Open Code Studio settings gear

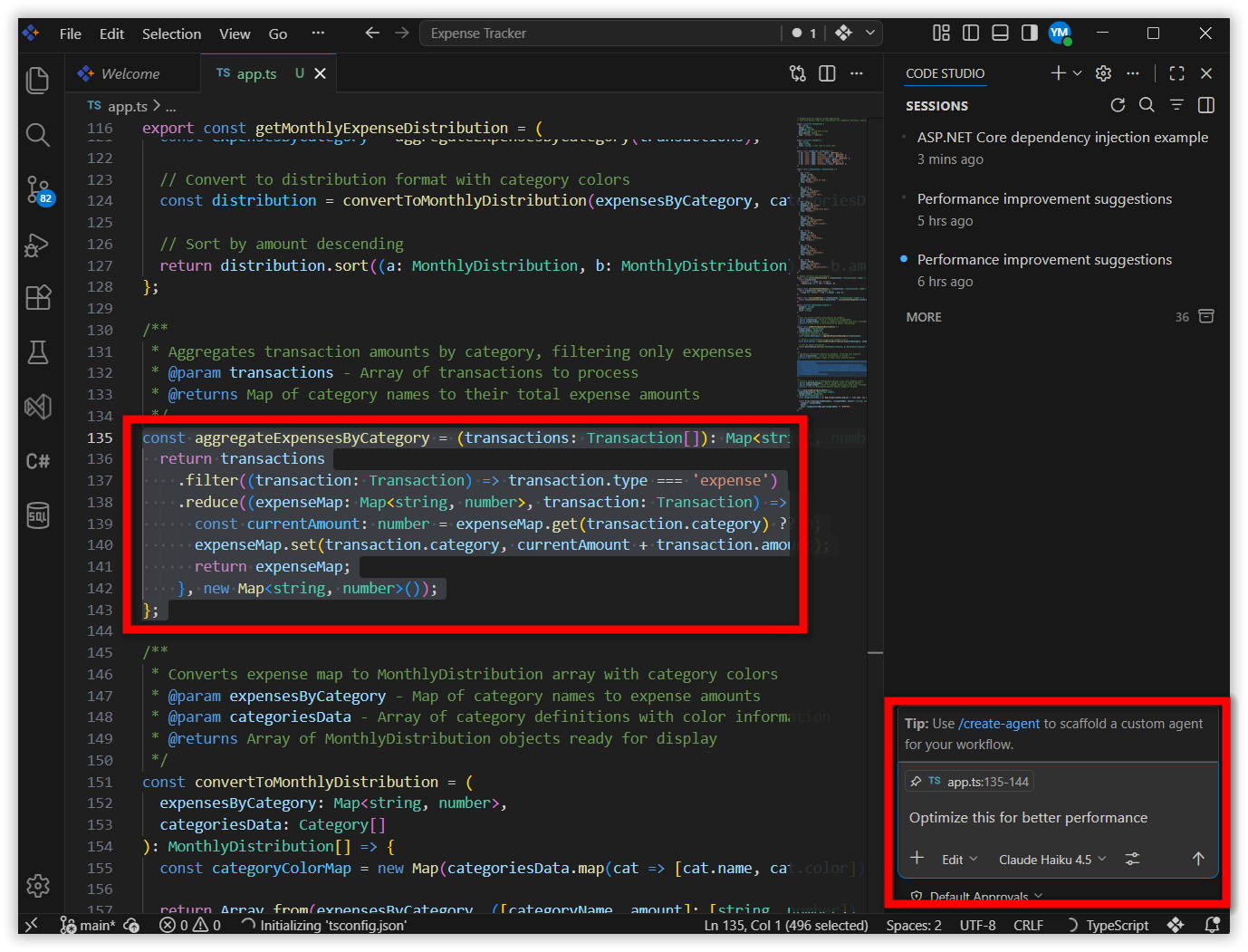(x=1103, y=73)
